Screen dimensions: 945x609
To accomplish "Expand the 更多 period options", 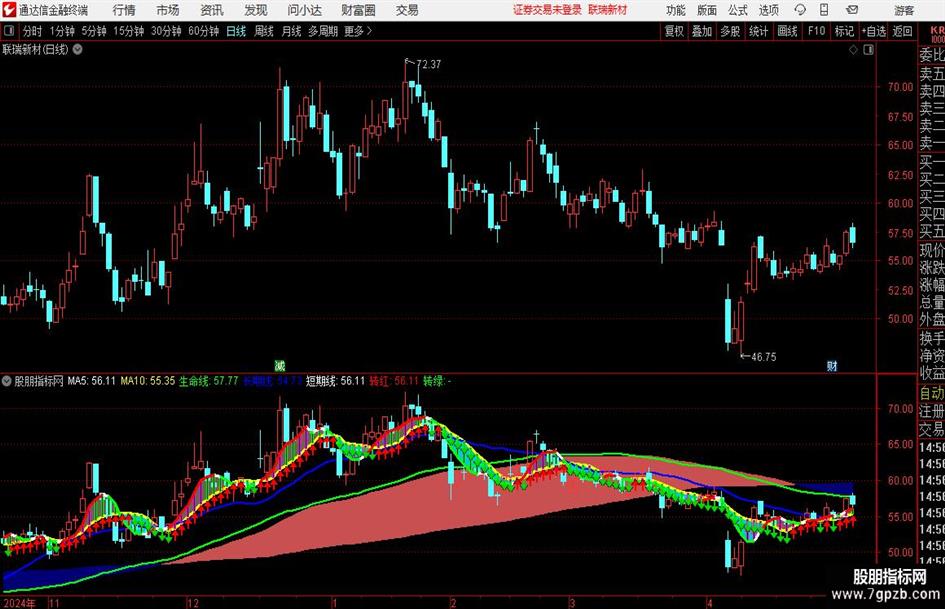I will [x=358, y=31].
